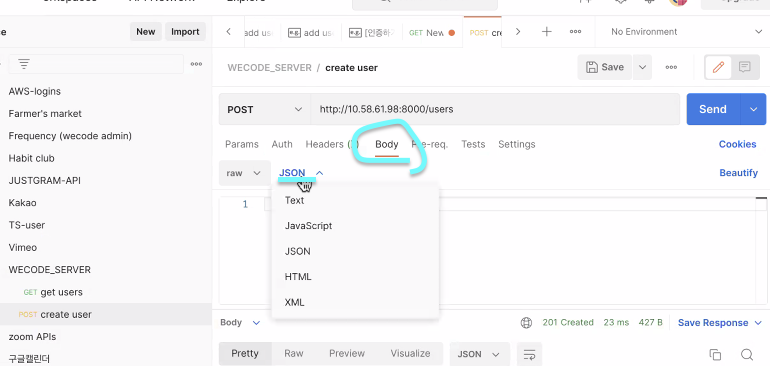The height and width of the screenshot is (366, 770).
Task: Switch to comments mode icon
Action: (x=744, y=67)
